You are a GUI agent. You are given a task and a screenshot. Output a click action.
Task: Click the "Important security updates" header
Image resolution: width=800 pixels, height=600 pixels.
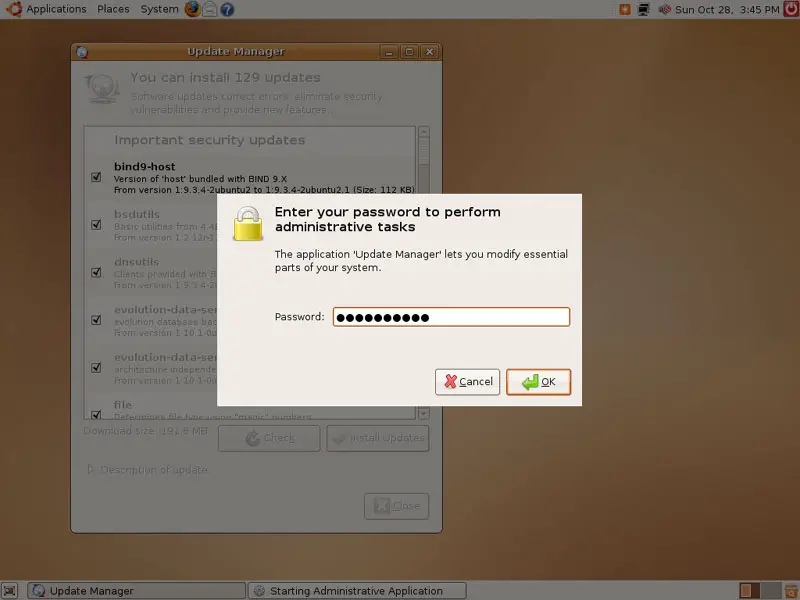(209, 140)
